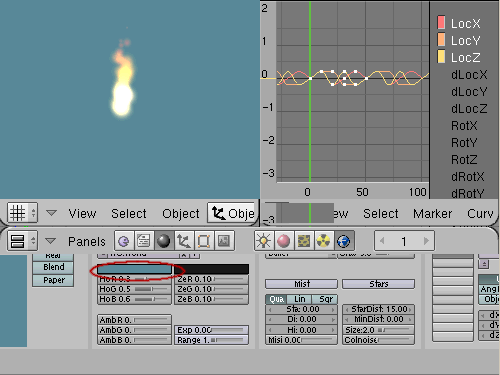The width and height of the screenshot is (500, 375).
Task: Toggle the Mist button
Action: [x=301, y=284]
